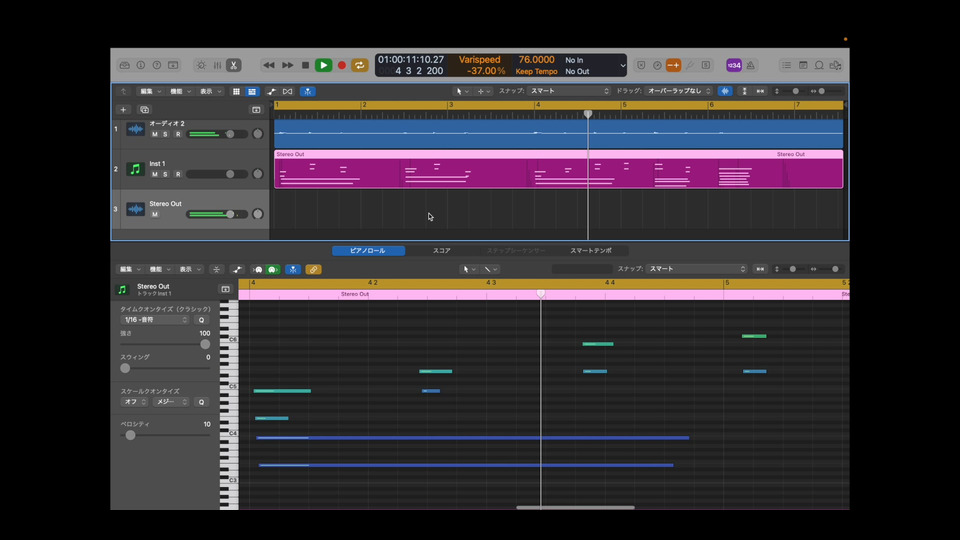
Task: Start playback with the green Play button
Action: (x=323, y=65)
